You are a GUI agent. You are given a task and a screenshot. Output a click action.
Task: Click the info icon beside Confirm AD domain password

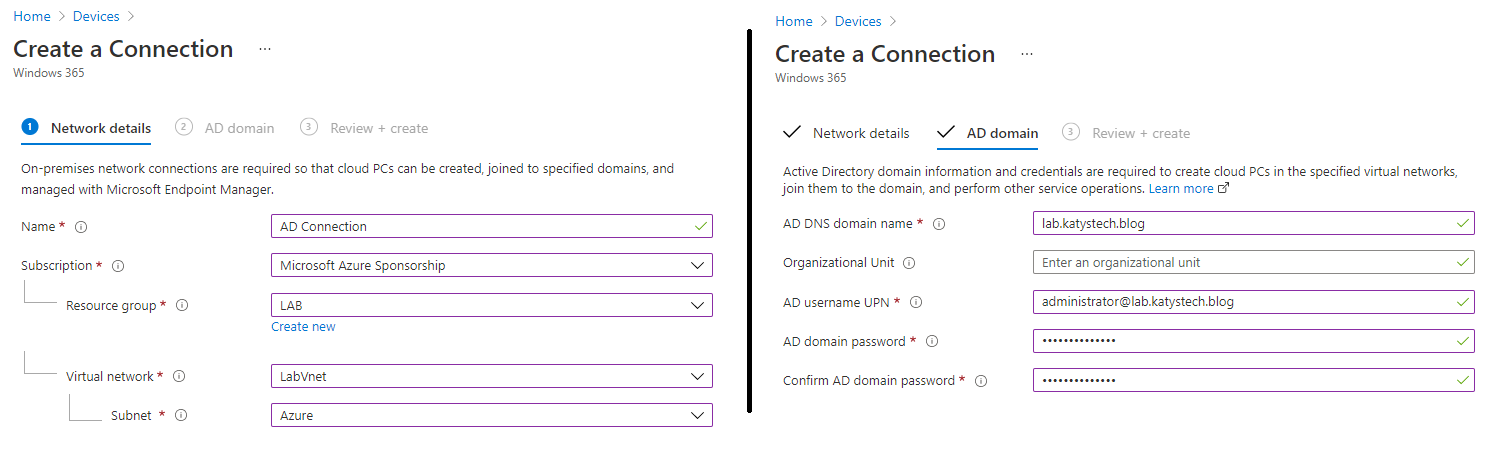981,381
